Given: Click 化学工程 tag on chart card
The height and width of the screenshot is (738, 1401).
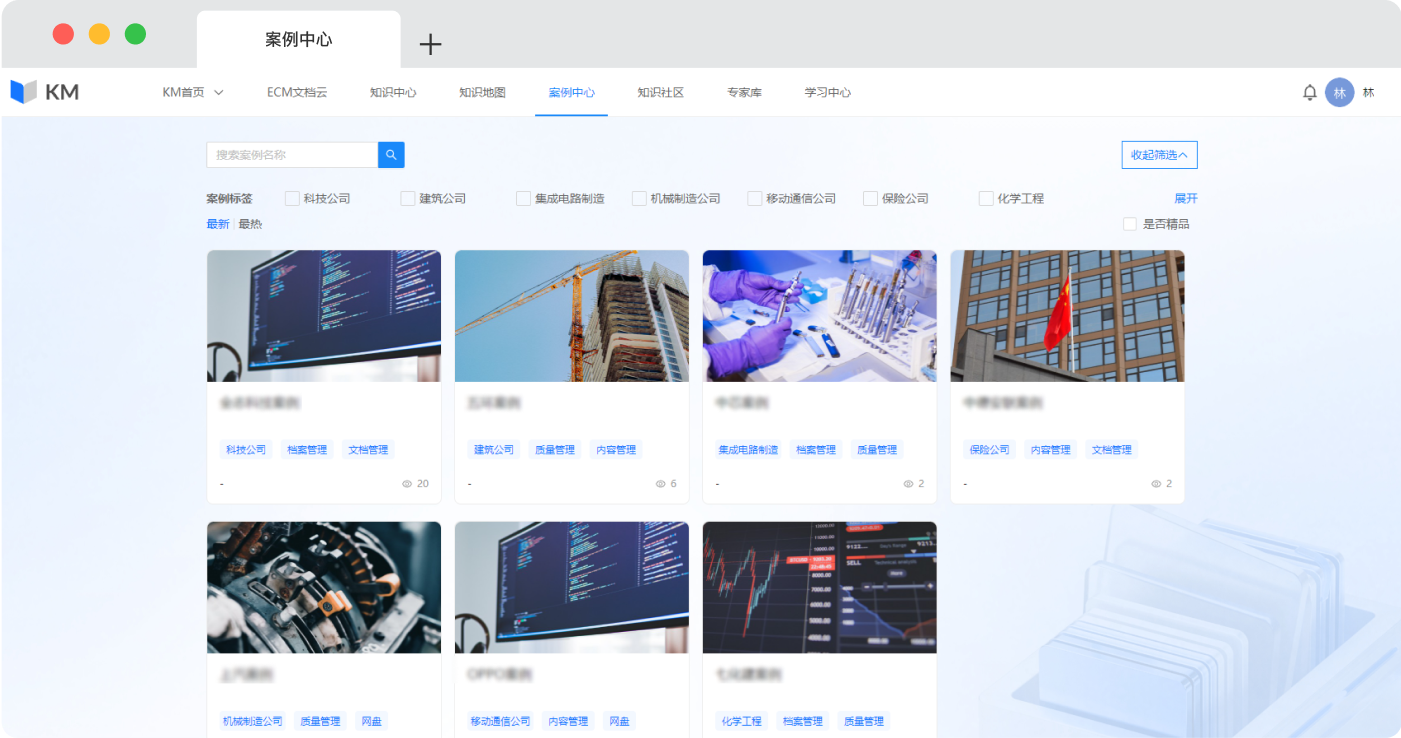Looking at the screenshot, I should 741,721.
